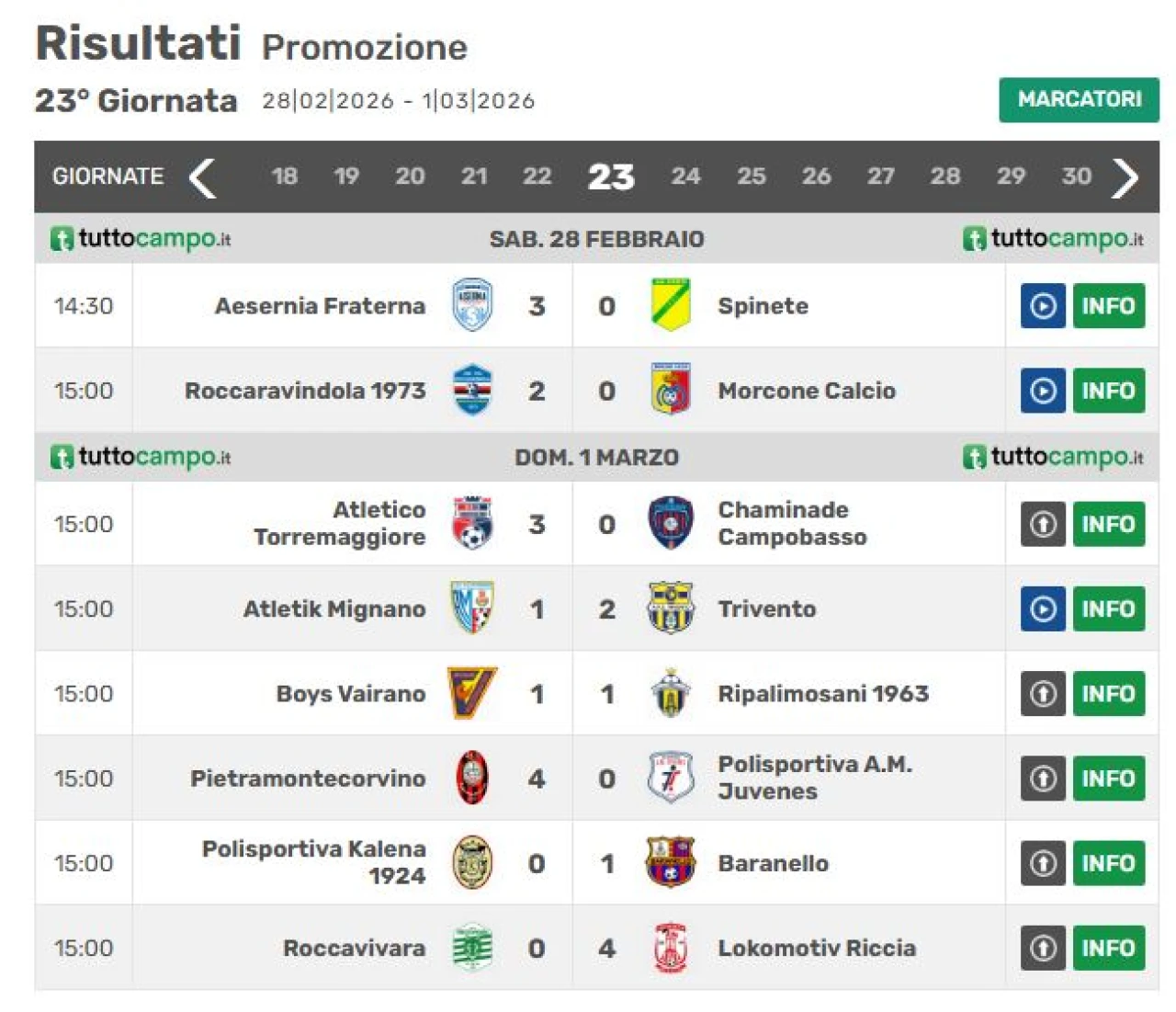Click tuttocampo.it logo beside Sab. 28 Febbraio
This screenshot has width=1176, height=1012.
tap(141, 239)
